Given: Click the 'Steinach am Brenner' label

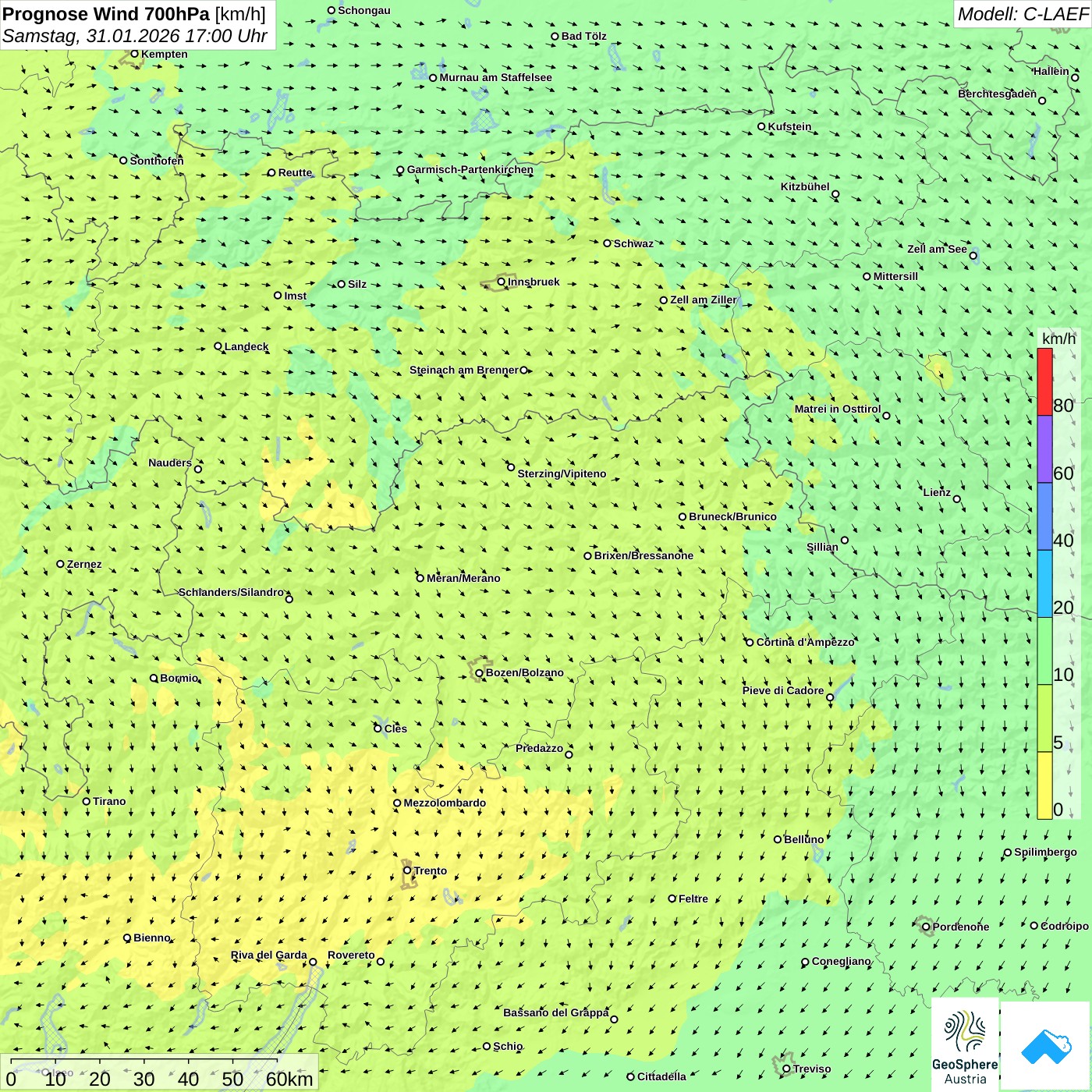Looking at the screenshot, I should pos(464,370).
